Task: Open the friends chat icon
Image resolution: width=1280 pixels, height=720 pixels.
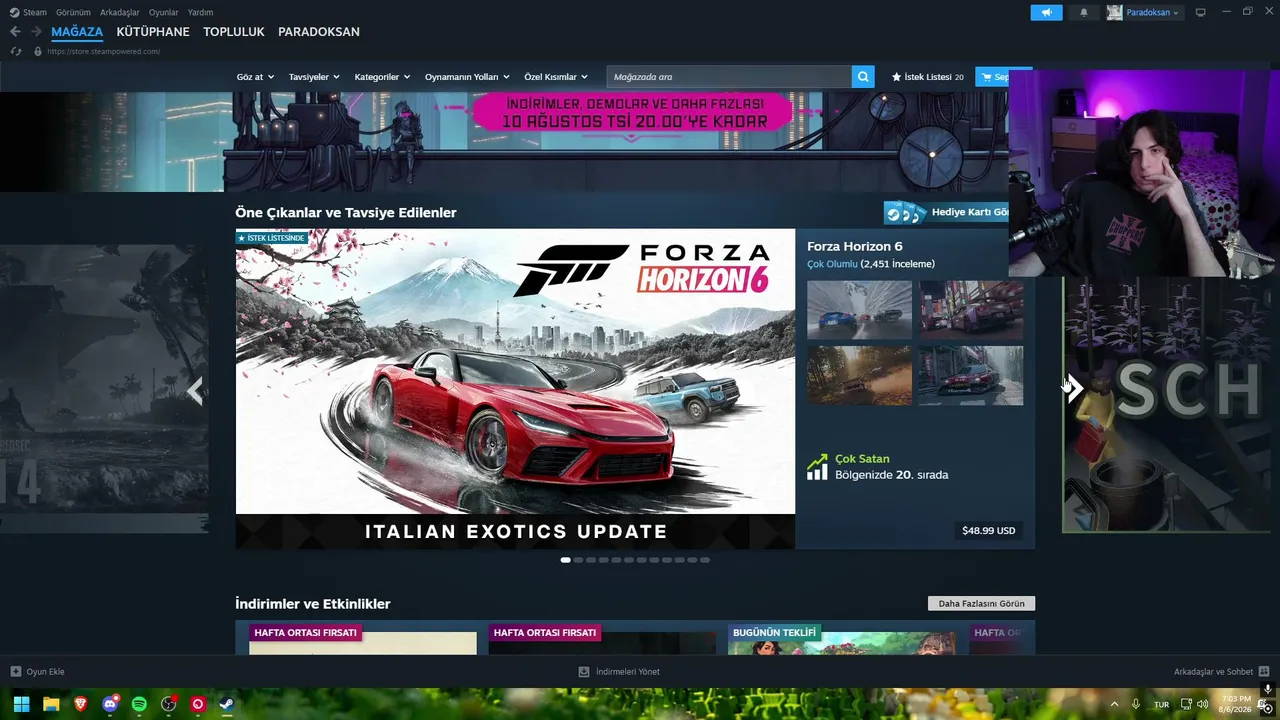Action: pos(1264,672)
